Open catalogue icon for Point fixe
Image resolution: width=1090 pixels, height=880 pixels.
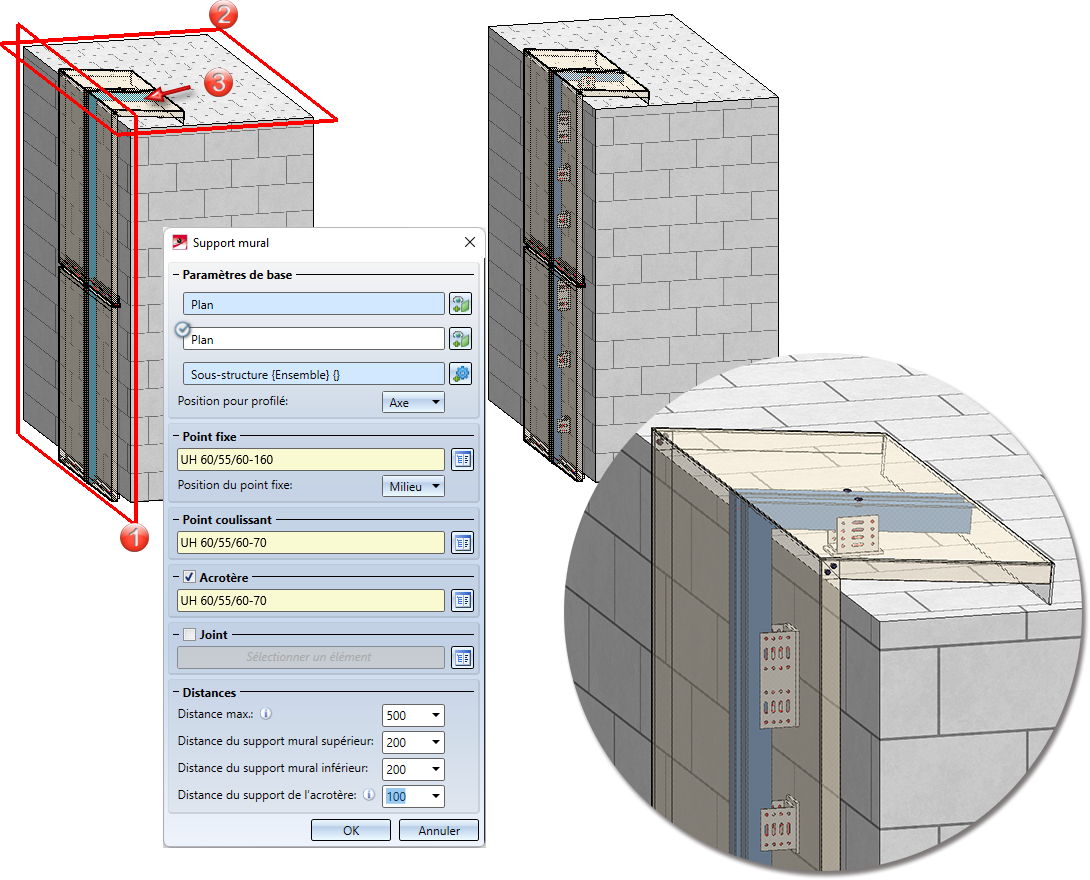462,459
